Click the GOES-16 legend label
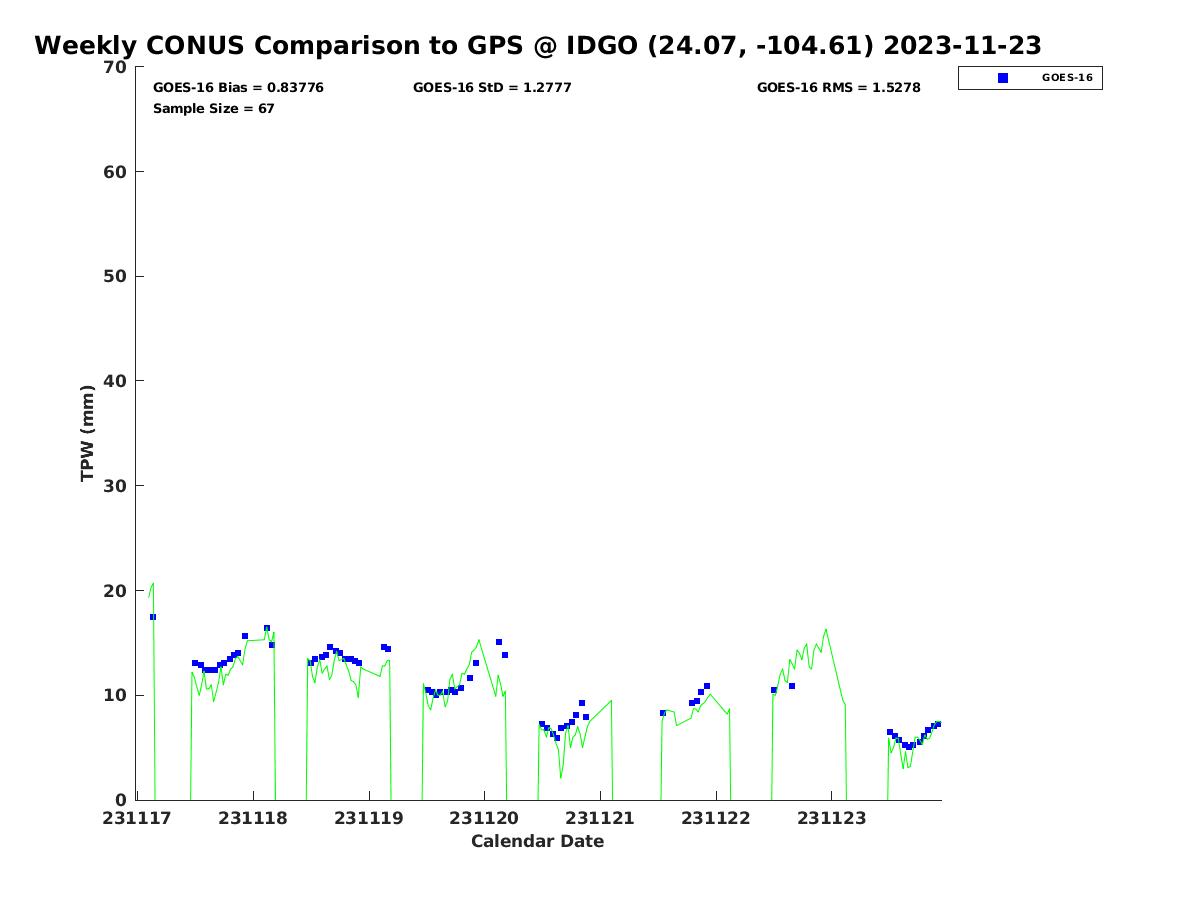Screen dimensions: 1200x900 (x=1067, y=77)
